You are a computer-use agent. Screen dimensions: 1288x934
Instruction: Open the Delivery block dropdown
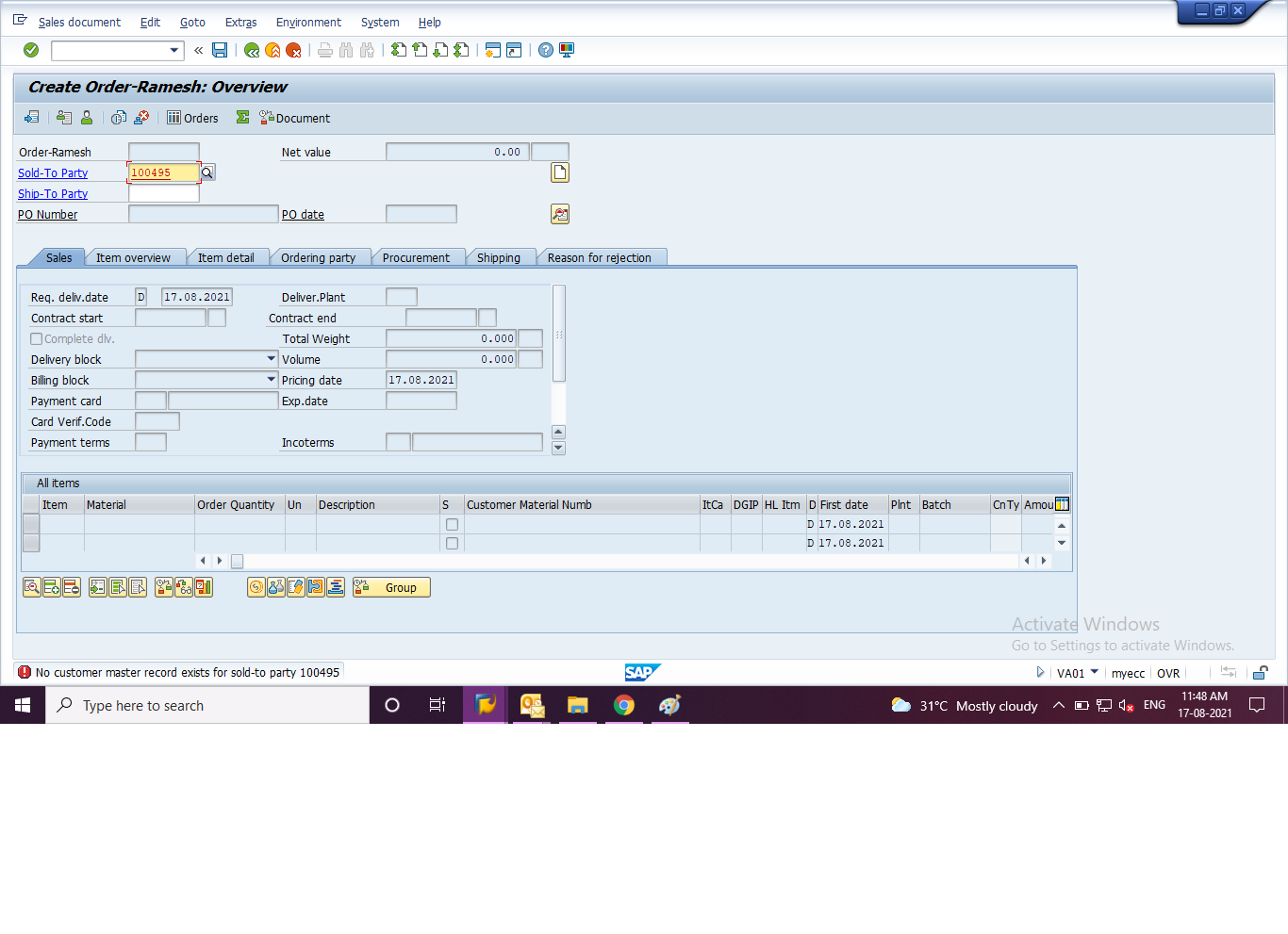coord(271,359)
